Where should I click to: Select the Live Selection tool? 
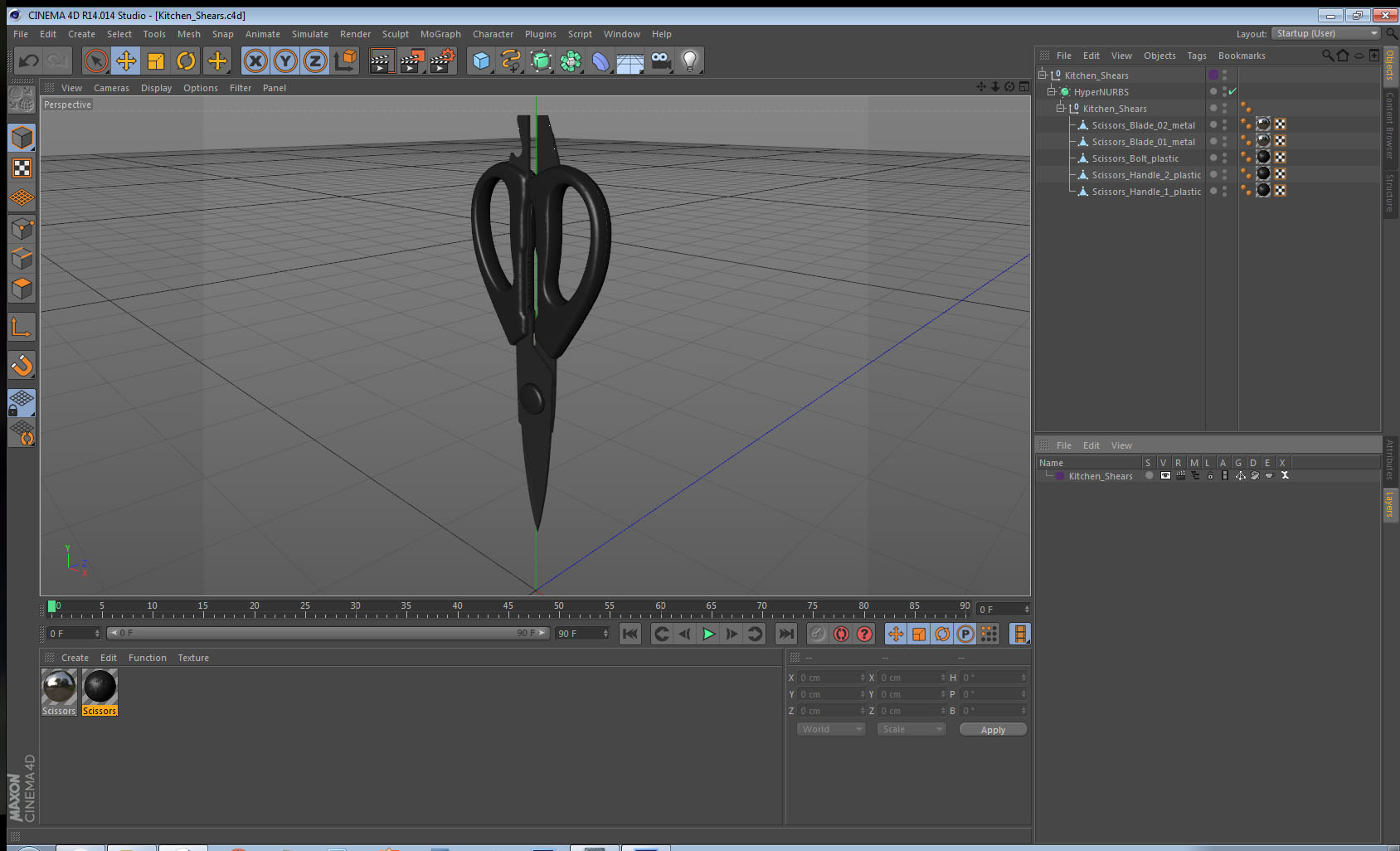pos(96,61)
